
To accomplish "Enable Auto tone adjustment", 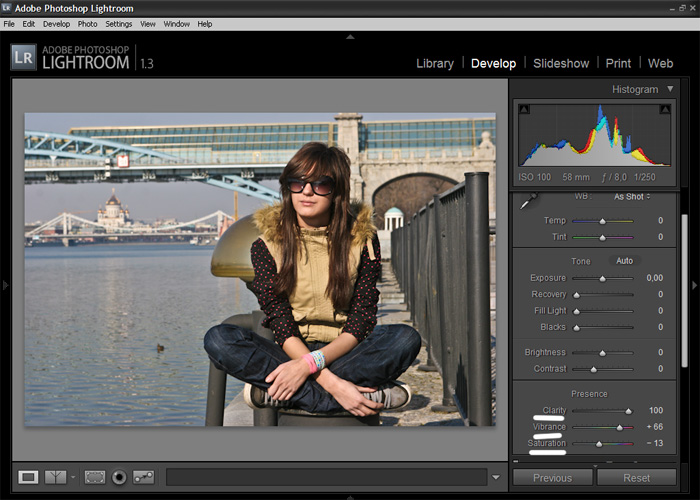I will point(624,261).
